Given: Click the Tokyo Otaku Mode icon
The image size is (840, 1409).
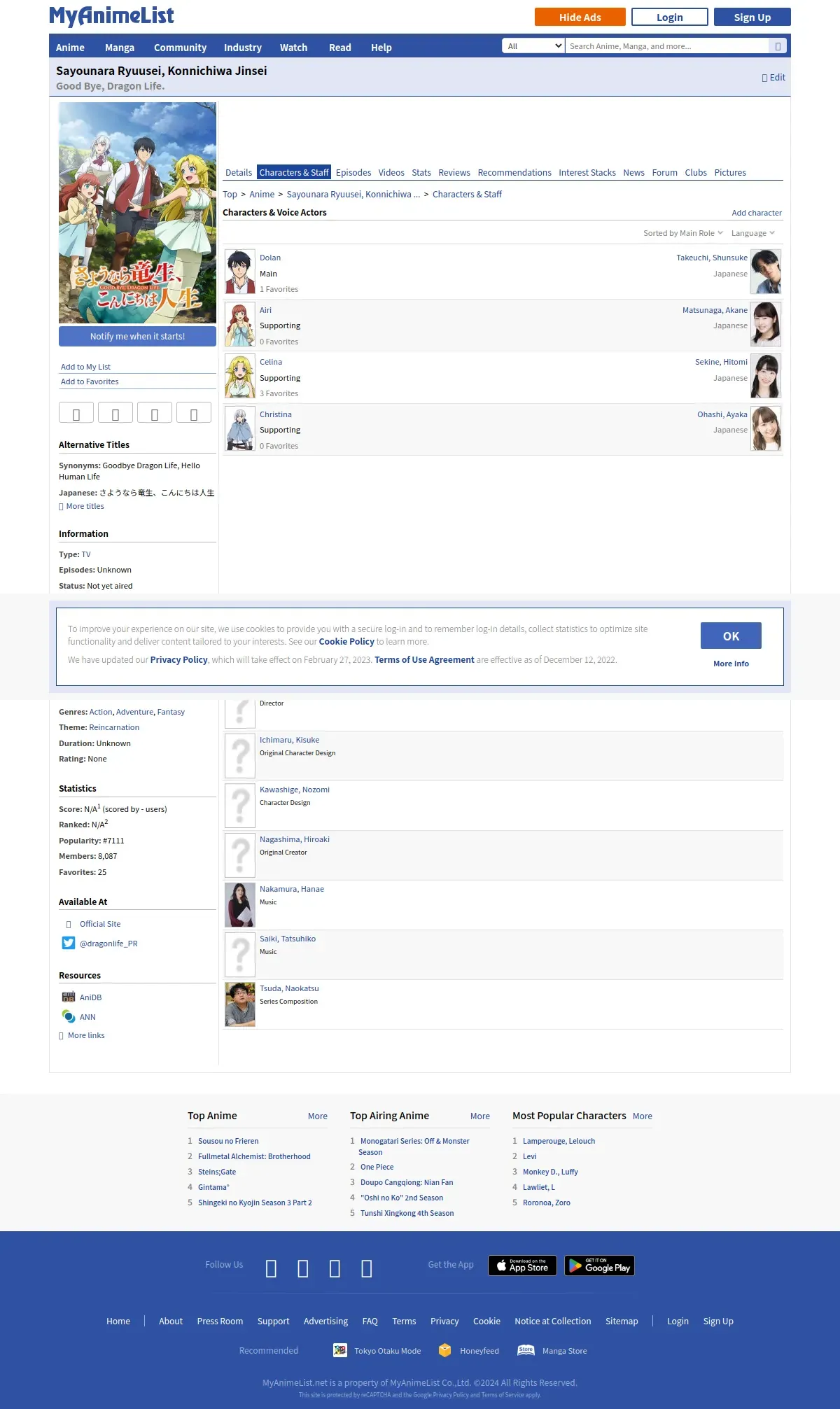Looking at the screenshot, I should [340, 1350].
